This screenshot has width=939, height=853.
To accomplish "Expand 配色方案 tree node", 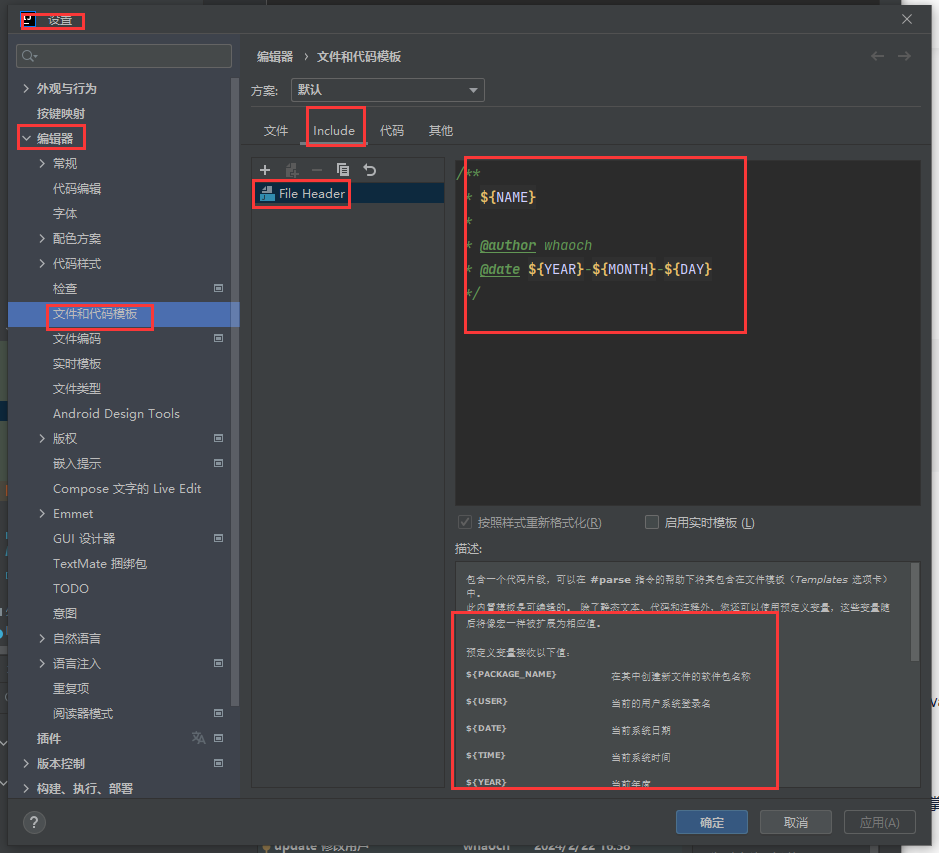I will tap(42, 238).
